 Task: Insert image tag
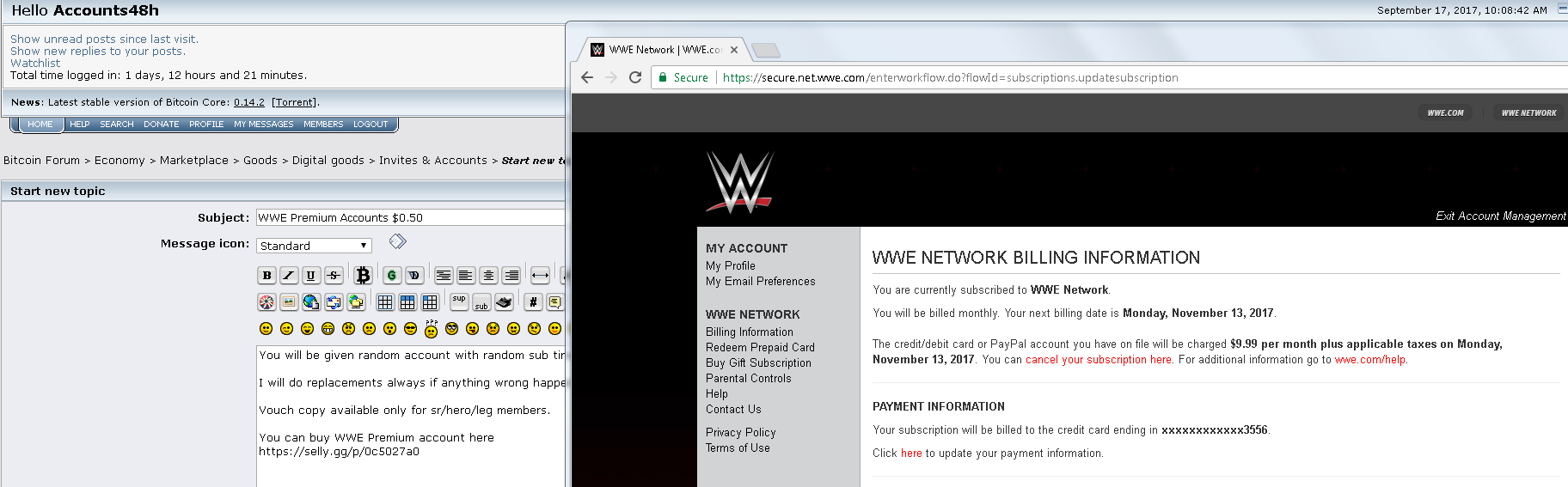[x=289, y=301]
